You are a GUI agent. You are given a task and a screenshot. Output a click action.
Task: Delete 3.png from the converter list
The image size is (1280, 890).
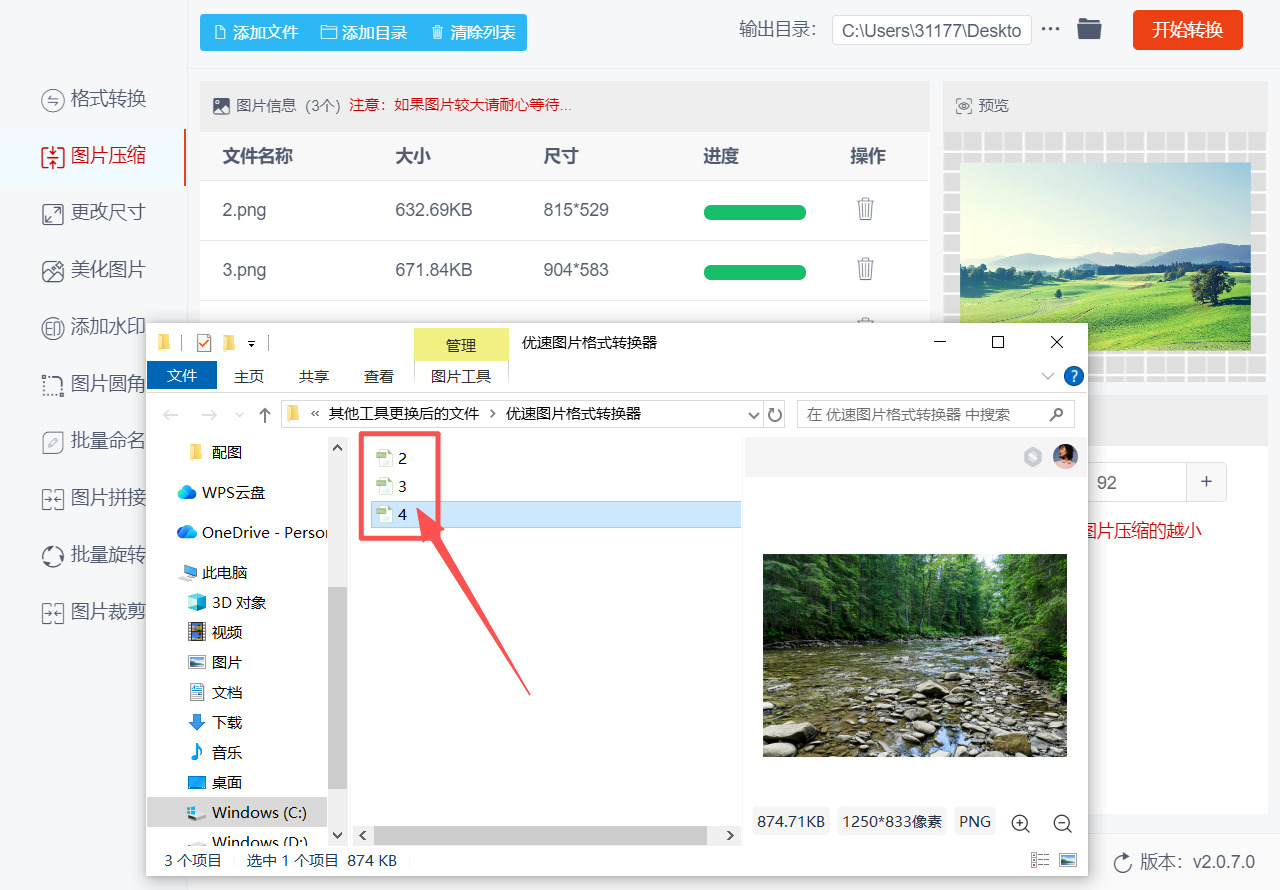click(865, 269)
